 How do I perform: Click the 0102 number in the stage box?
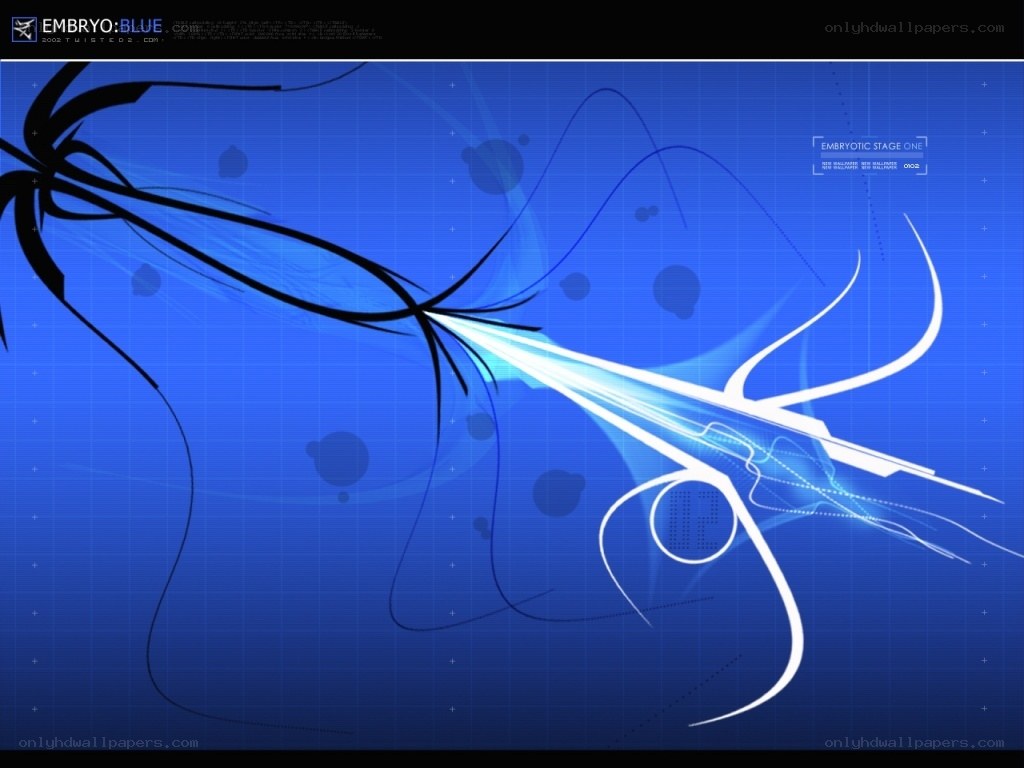point(912,166)
